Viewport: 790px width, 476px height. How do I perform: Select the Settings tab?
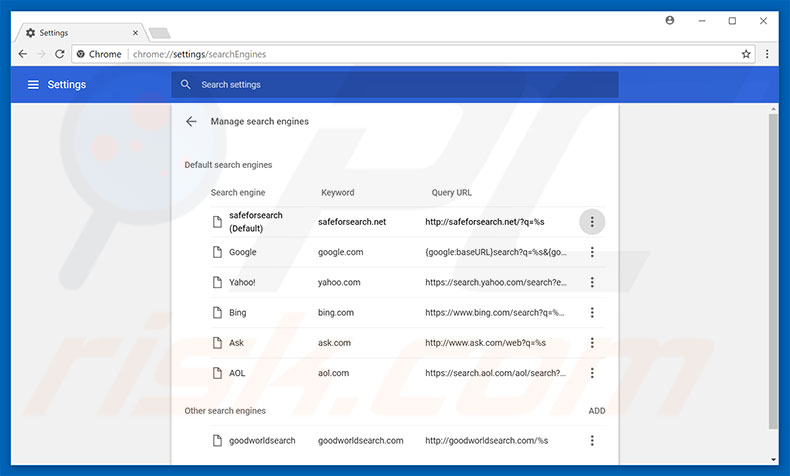81,33
